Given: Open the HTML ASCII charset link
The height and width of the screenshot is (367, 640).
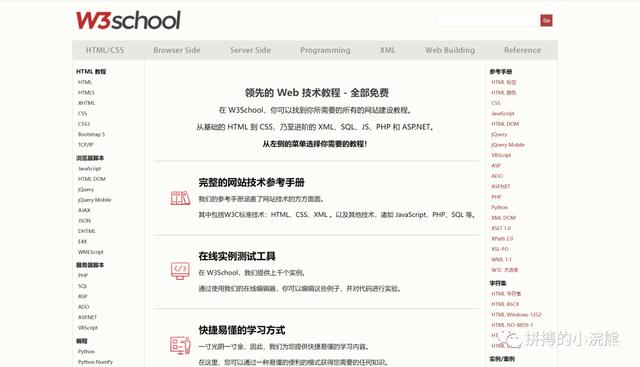Looking at the screenshot, I should 505,304.
